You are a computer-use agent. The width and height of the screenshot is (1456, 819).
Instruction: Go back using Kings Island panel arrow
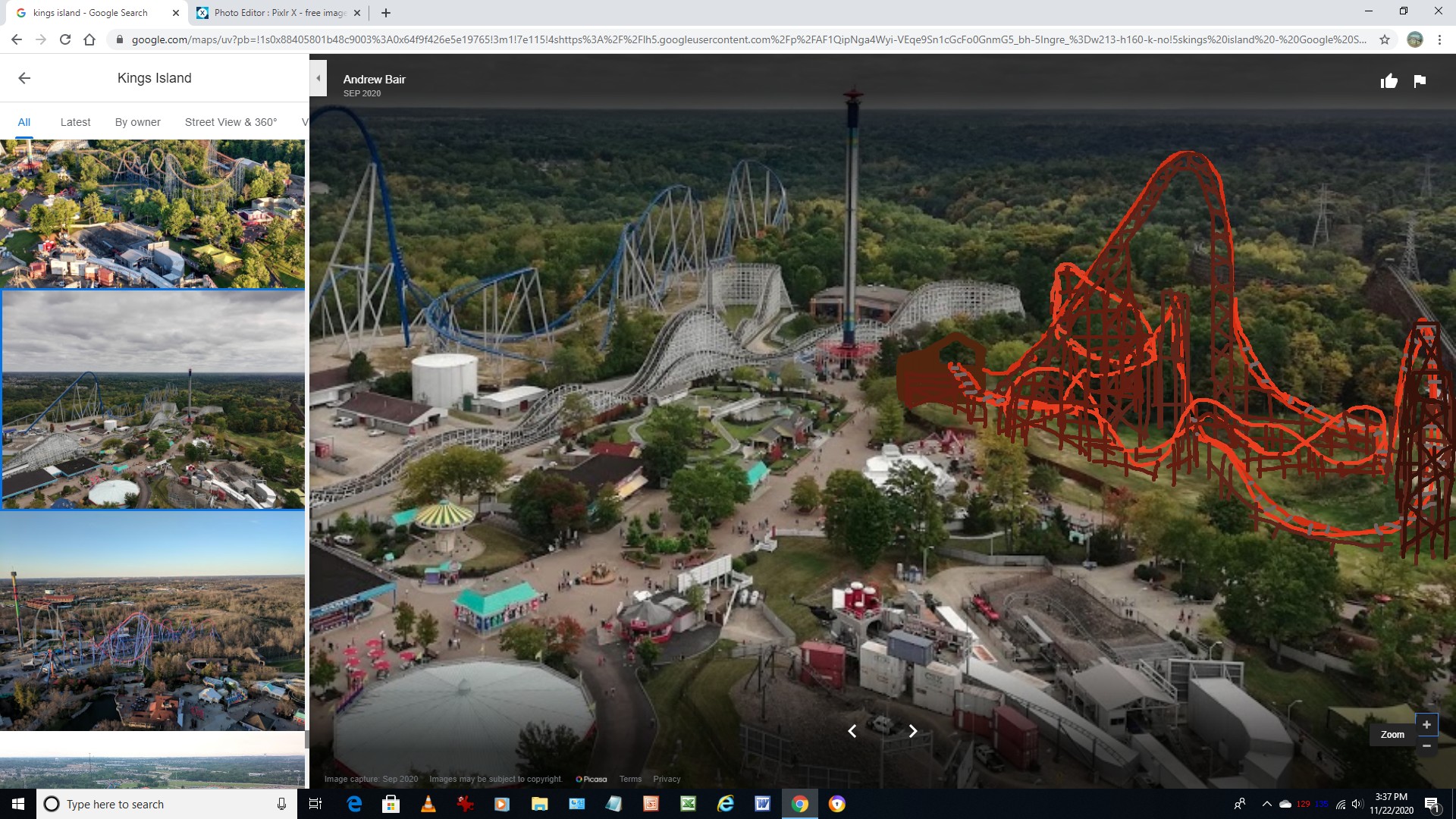24,78
